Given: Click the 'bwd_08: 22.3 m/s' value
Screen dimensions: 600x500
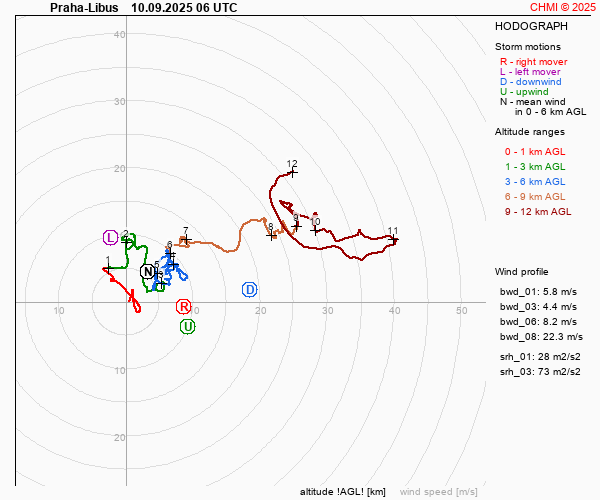Looking at the screenshot, I should coord(541,336).
